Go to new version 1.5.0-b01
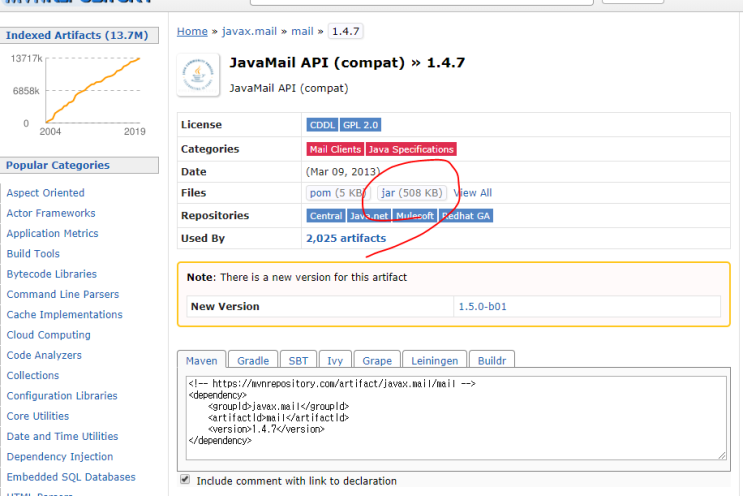This screenshot has width=743, height=496. [482, 306]
